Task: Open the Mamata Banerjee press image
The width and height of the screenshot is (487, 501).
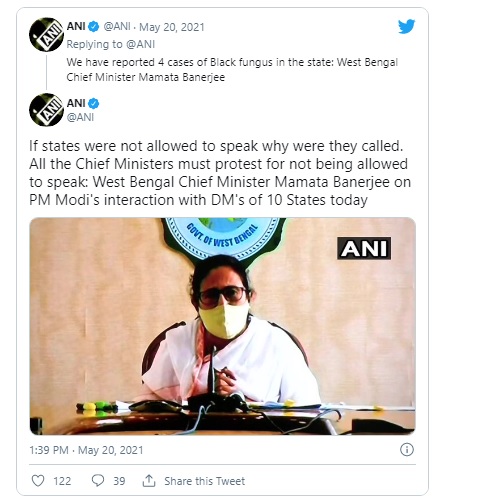Action: pos(222,326)
